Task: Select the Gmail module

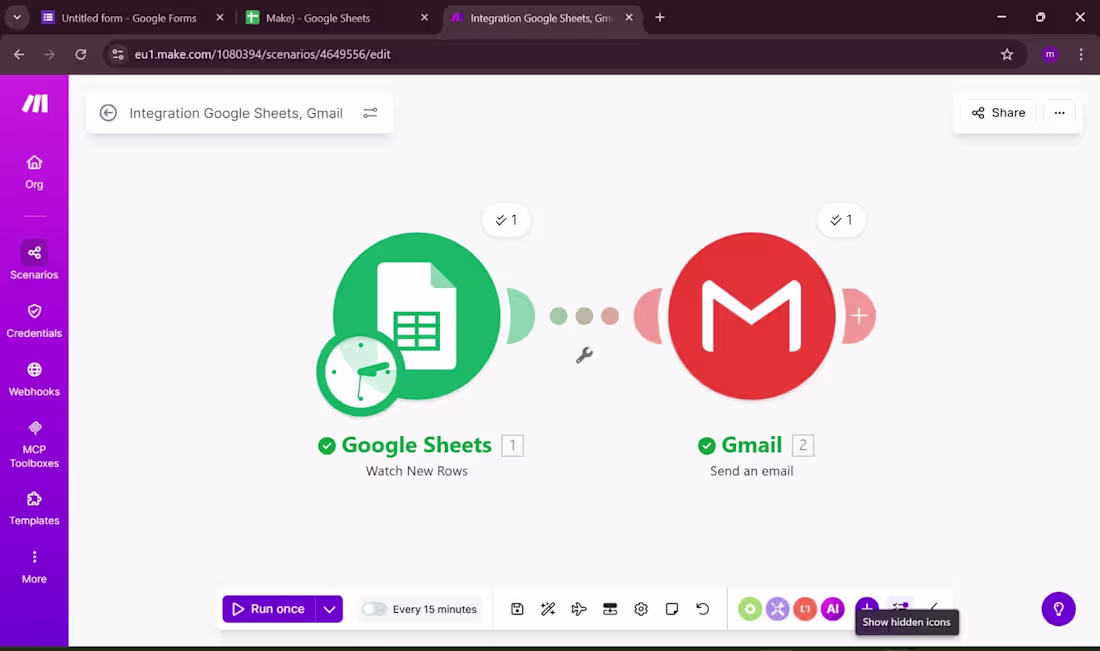Action: click(751, 316)
